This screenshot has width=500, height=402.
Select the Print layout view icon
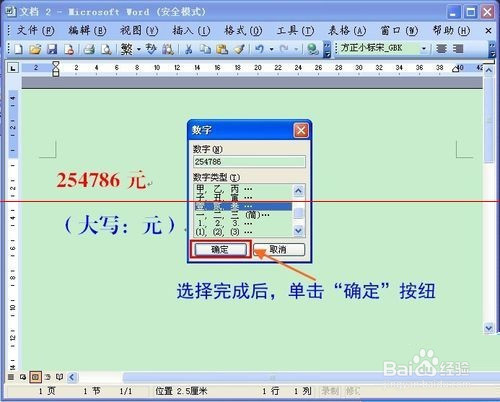pos(35,377)
